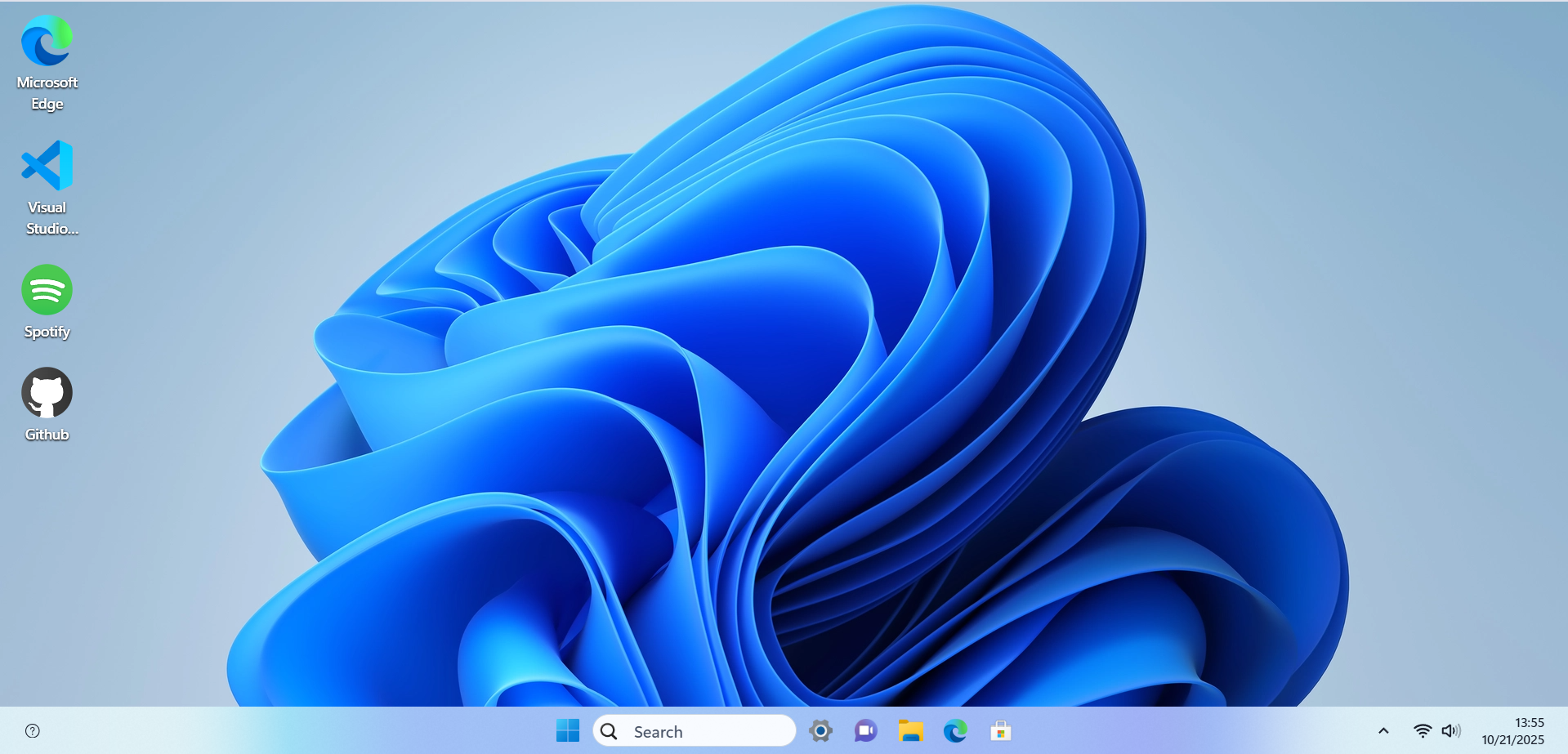The width and height of the screenshot is (1568, 754).
Task: Open the Start menu
Action: click(567, 731)
